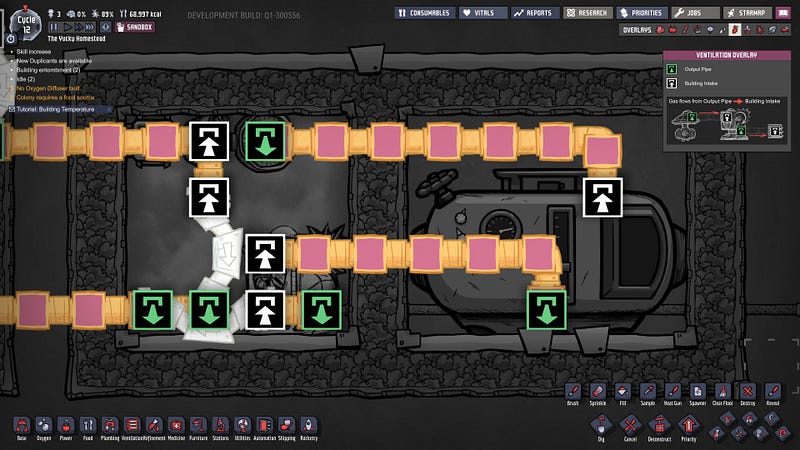Screen dimensions: 800x450
Task: Open the Shipping build category
Action: coord(286,425)
